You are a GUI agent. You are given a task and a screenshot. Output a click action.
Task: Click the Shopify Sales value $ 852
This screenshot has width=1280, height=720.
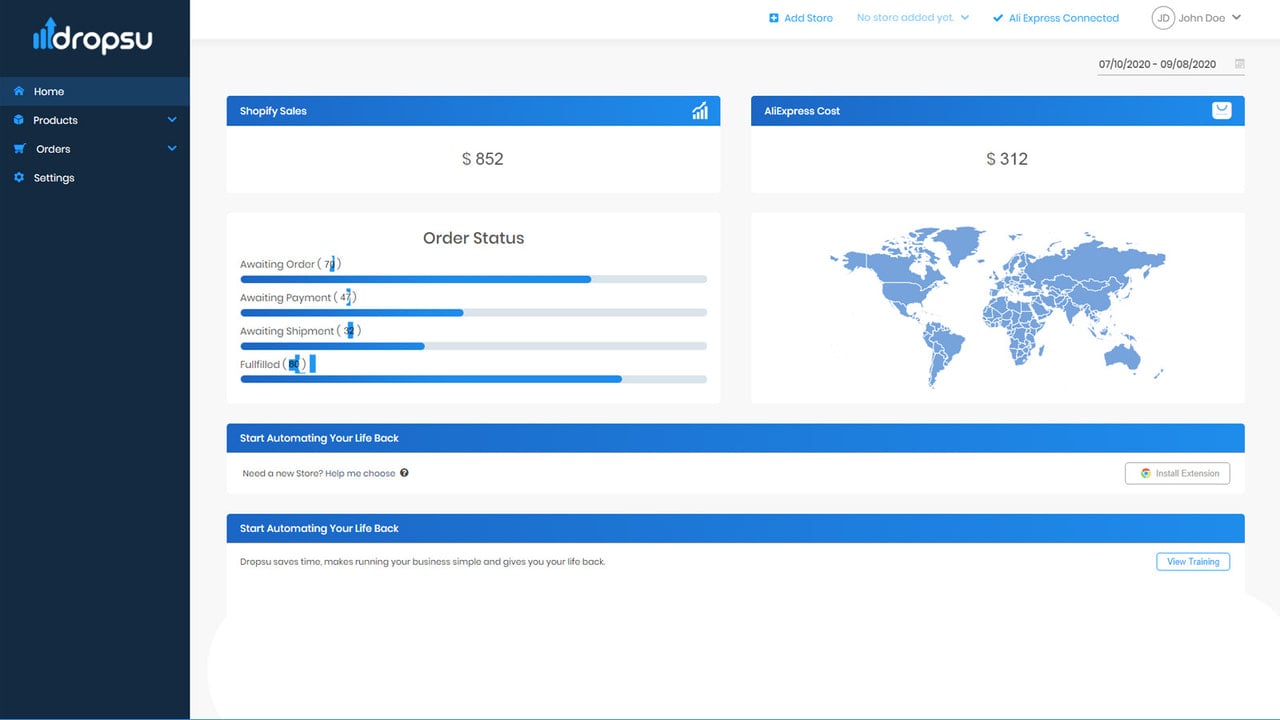[x=483, y=159]
